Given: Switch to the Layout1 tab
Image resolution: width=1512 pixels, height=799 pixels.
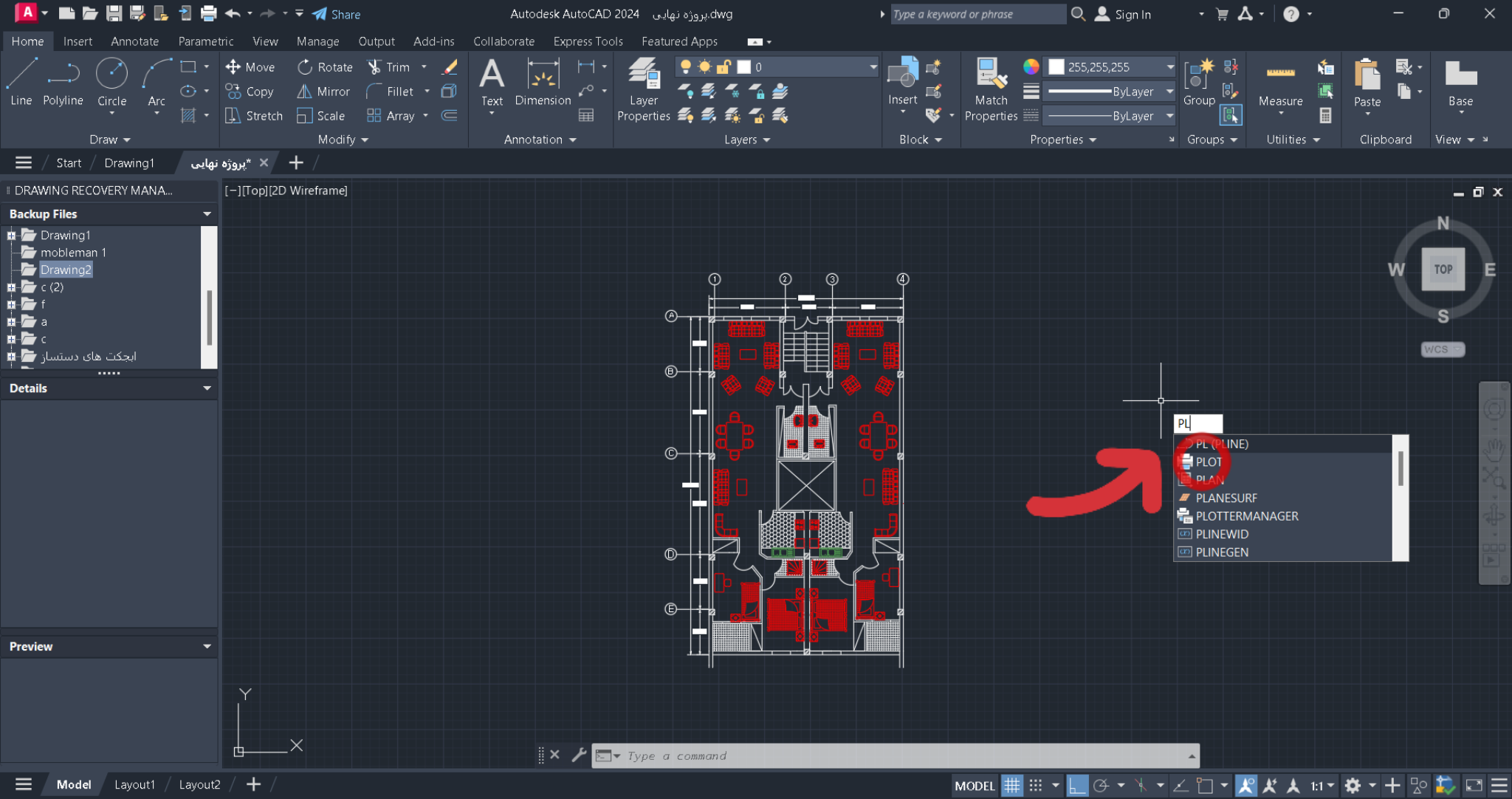Looking at the screenshot, I should [134, 784].
